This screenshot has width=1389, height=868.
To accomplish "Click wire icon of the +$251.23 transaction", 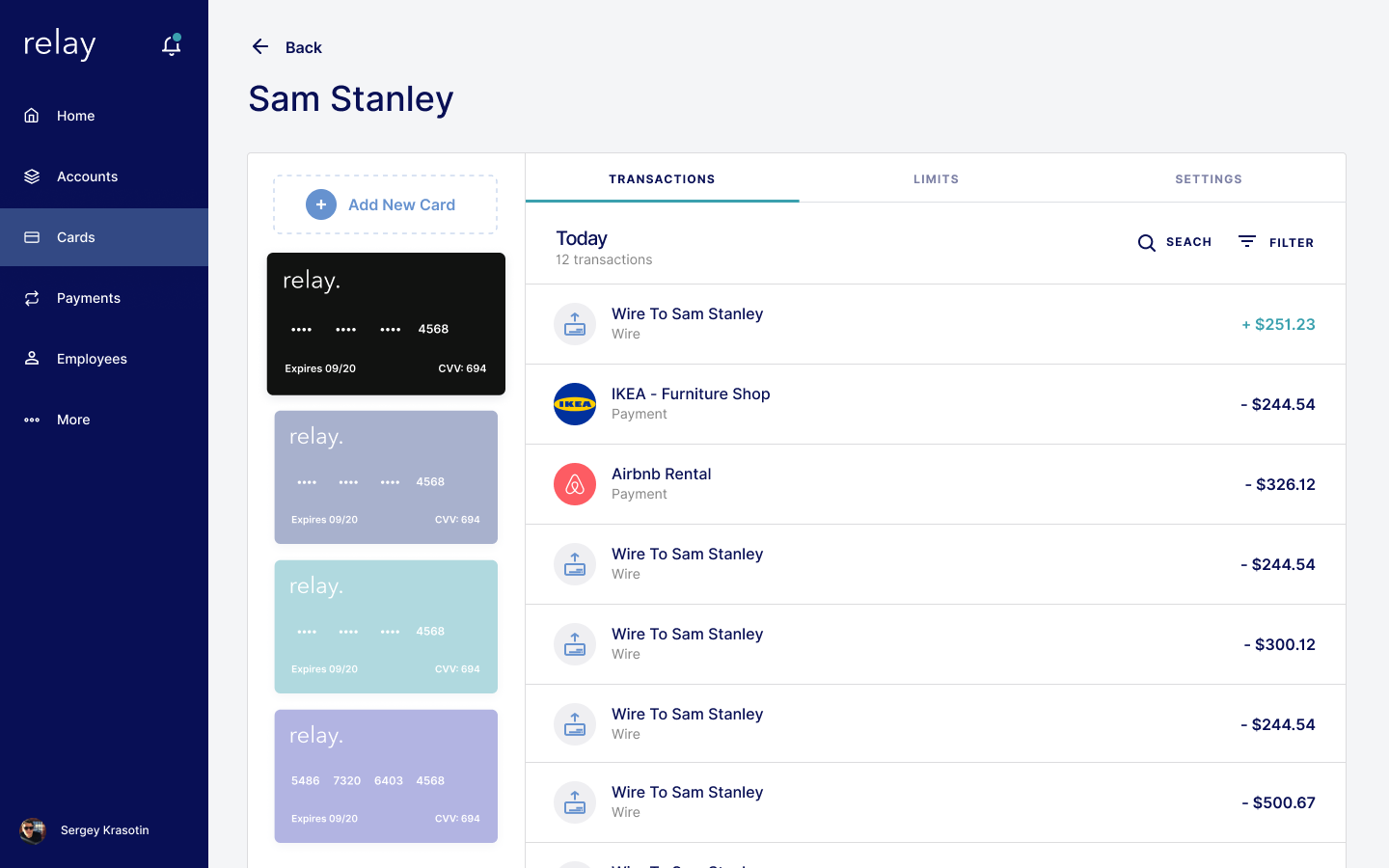I will pos(575,324).
